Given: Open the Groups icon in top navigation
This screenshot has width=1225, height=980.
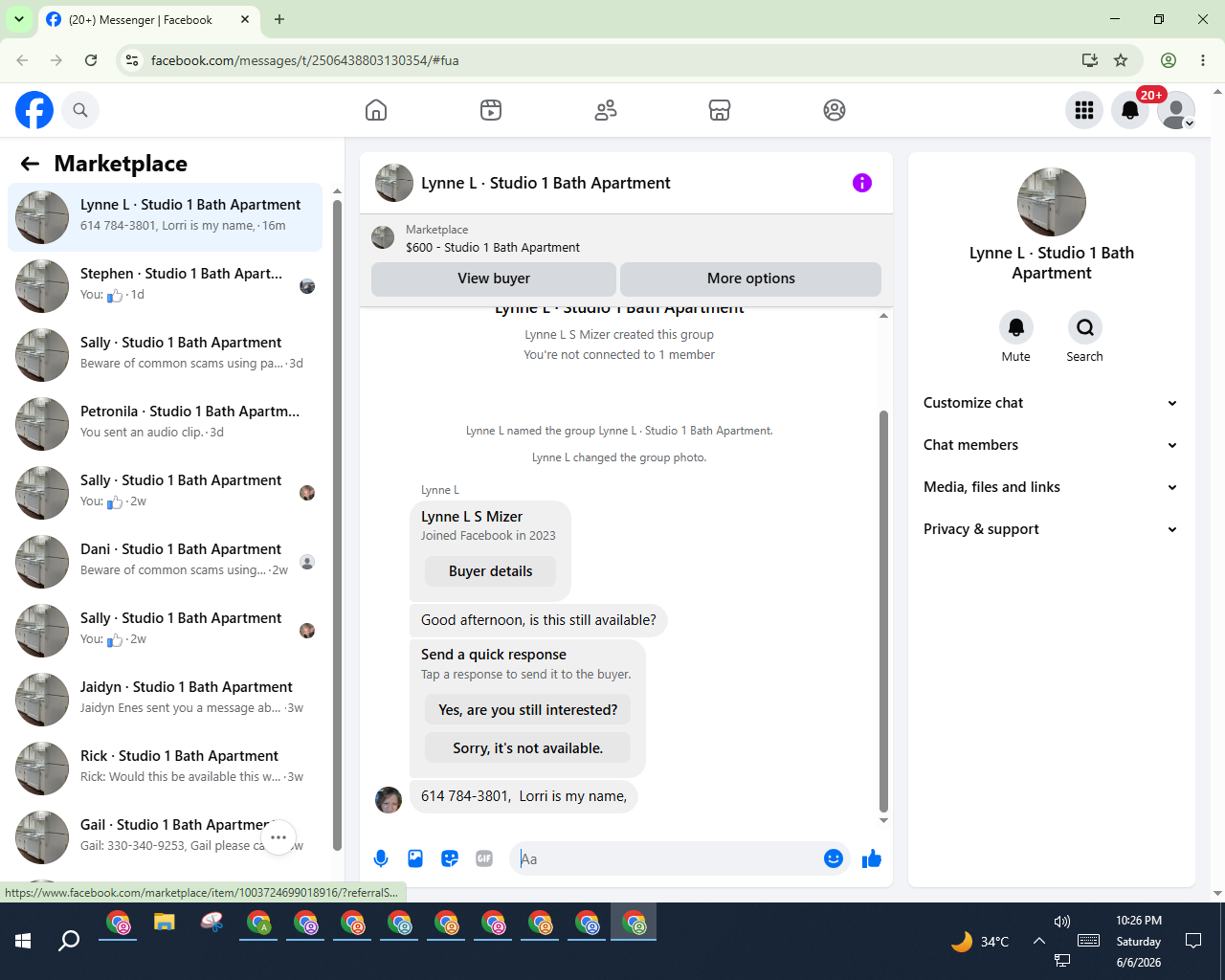Looking at the screenshot, I should (x=835, y=110).
